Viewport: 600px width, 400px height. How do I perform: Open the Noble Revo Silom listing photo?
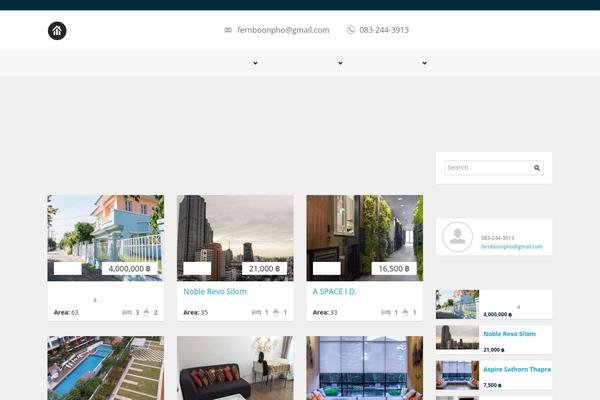(x=235, y=238)
